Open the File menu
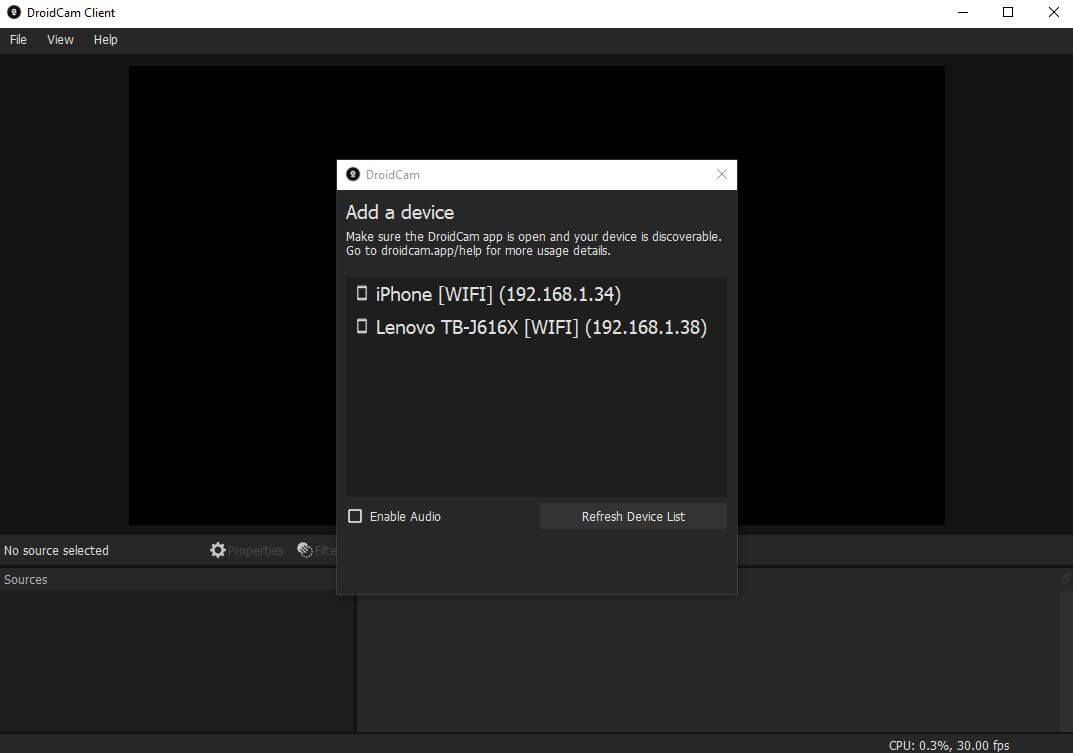 click(x=18, y=40)
